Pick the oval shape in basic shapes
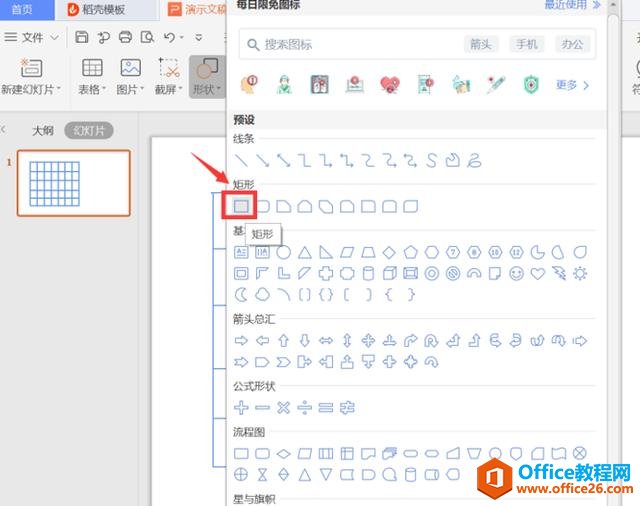This screenshot has height=506, width=640. pos(283,252)
